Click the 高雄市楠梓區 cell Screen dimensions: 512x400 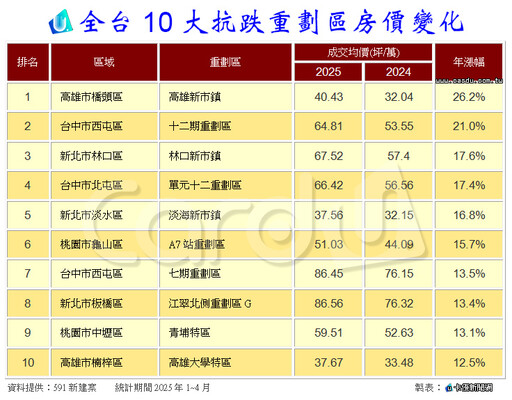click(x=104, y=362)
